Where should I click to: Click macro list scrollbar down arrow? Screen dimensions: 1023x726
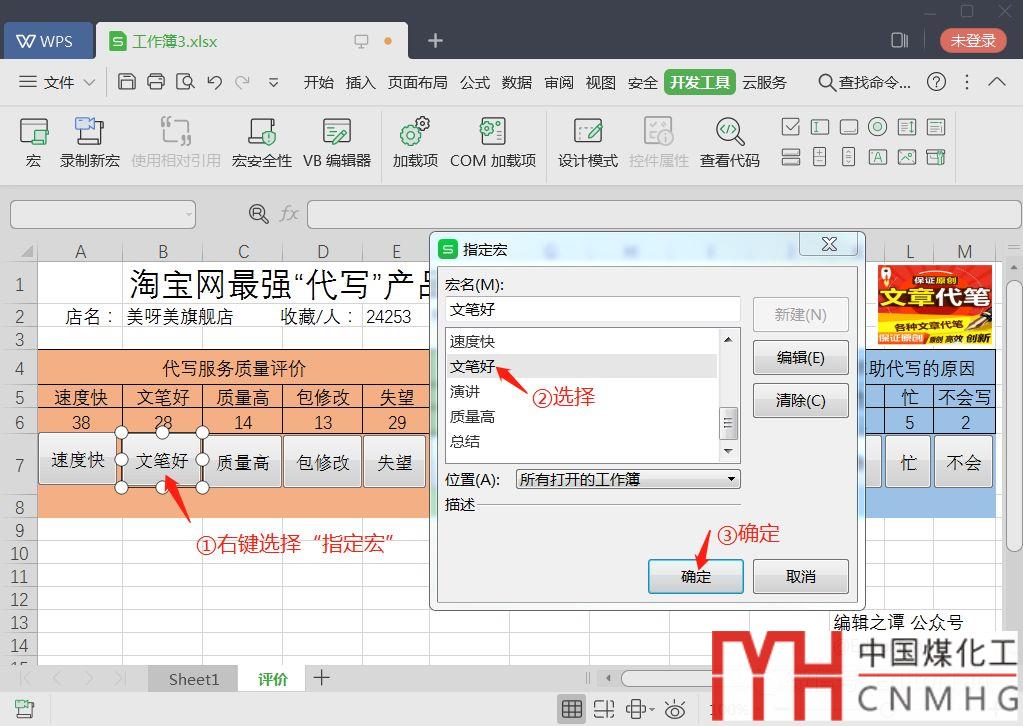click(728, 451)
